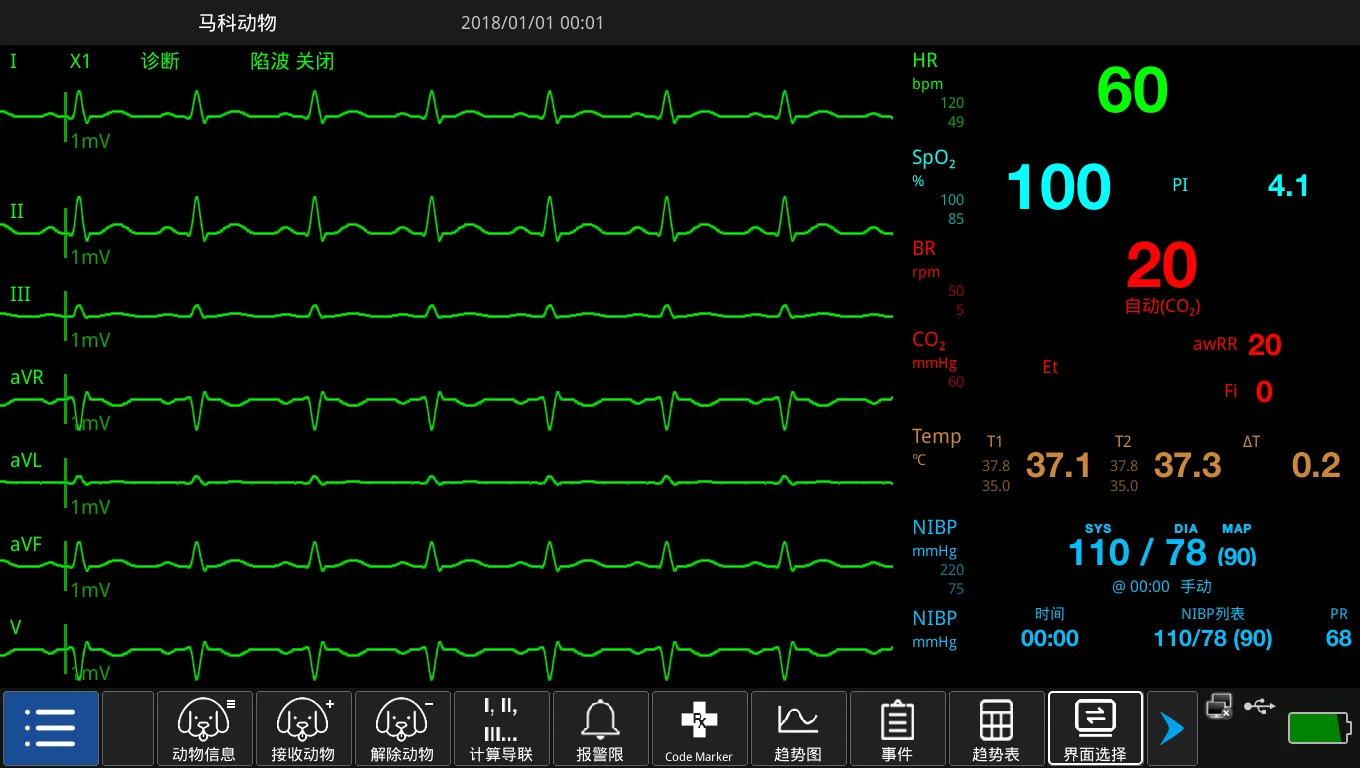Click the blank toolbar slot button
Screen dimensions: 1360x768
[128, 728]
